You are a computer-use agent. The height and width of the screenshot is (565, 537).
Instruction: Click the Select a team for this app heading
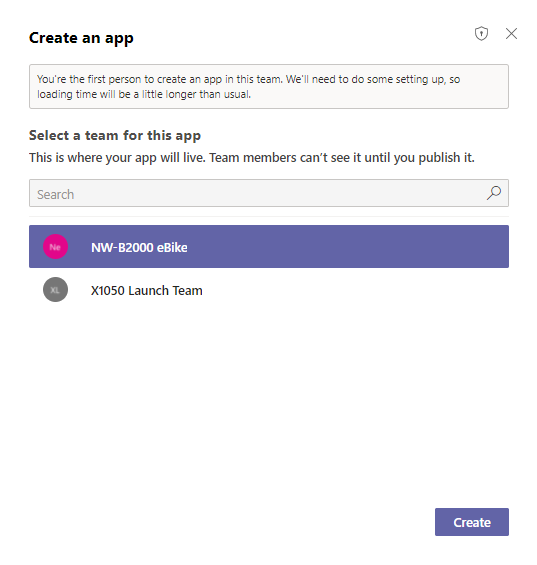[x=115, y=136]
